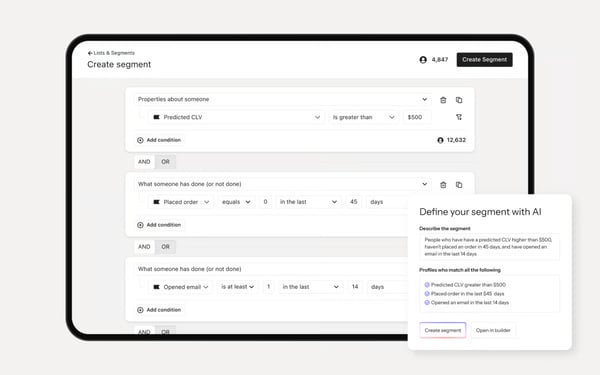Add condition to the Opened email group
Image resolution: width=600 pixels, height=375 pixels.
coord(159,310)
